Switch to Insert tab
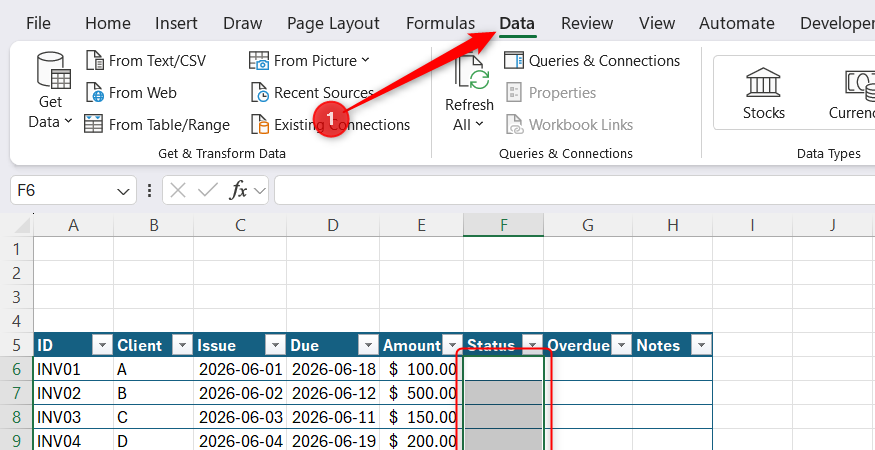The height and width of the screenshot is (450, 875). (x=176, y=23)
